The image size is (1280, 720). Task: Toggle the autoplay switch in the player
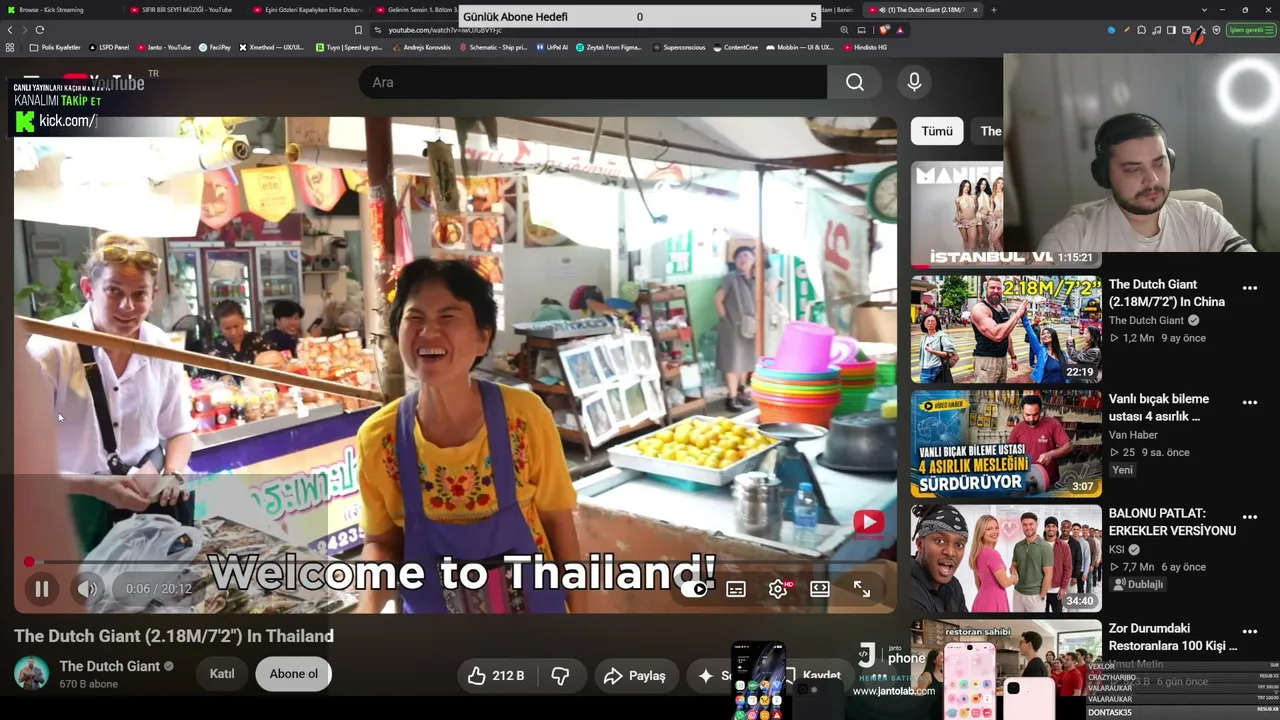click(694, 589)
